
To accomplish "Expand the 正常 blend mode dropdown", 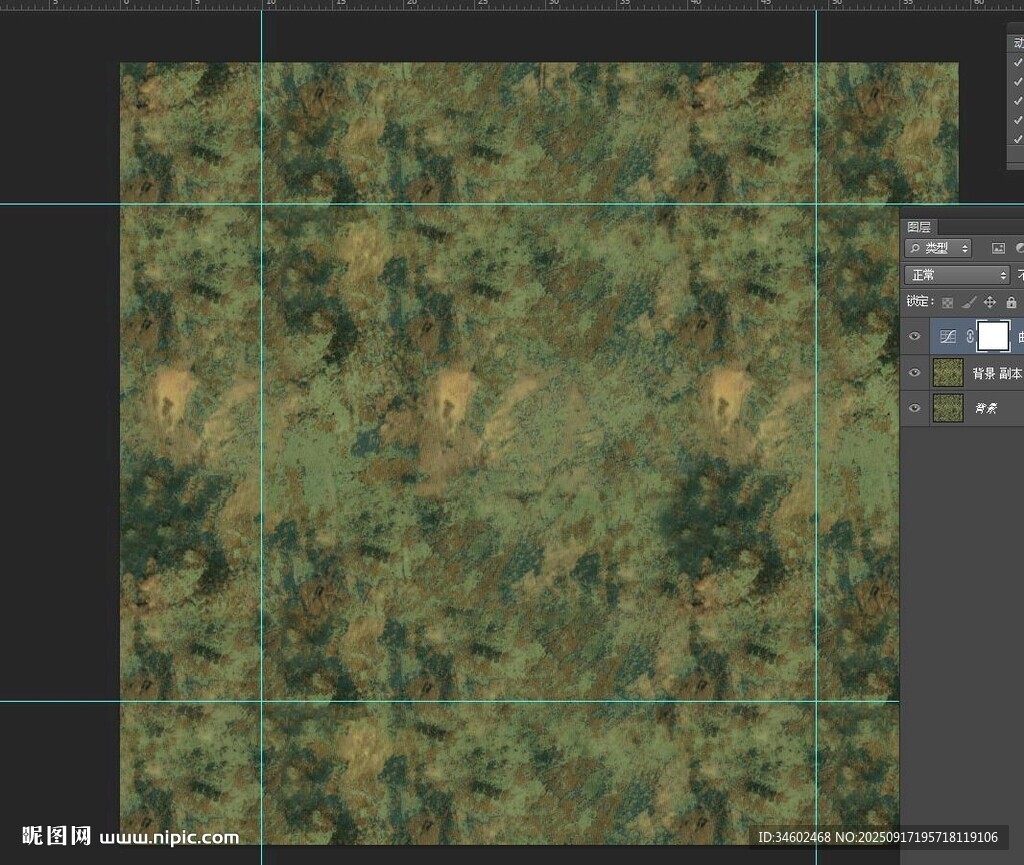I will [956, 275].
